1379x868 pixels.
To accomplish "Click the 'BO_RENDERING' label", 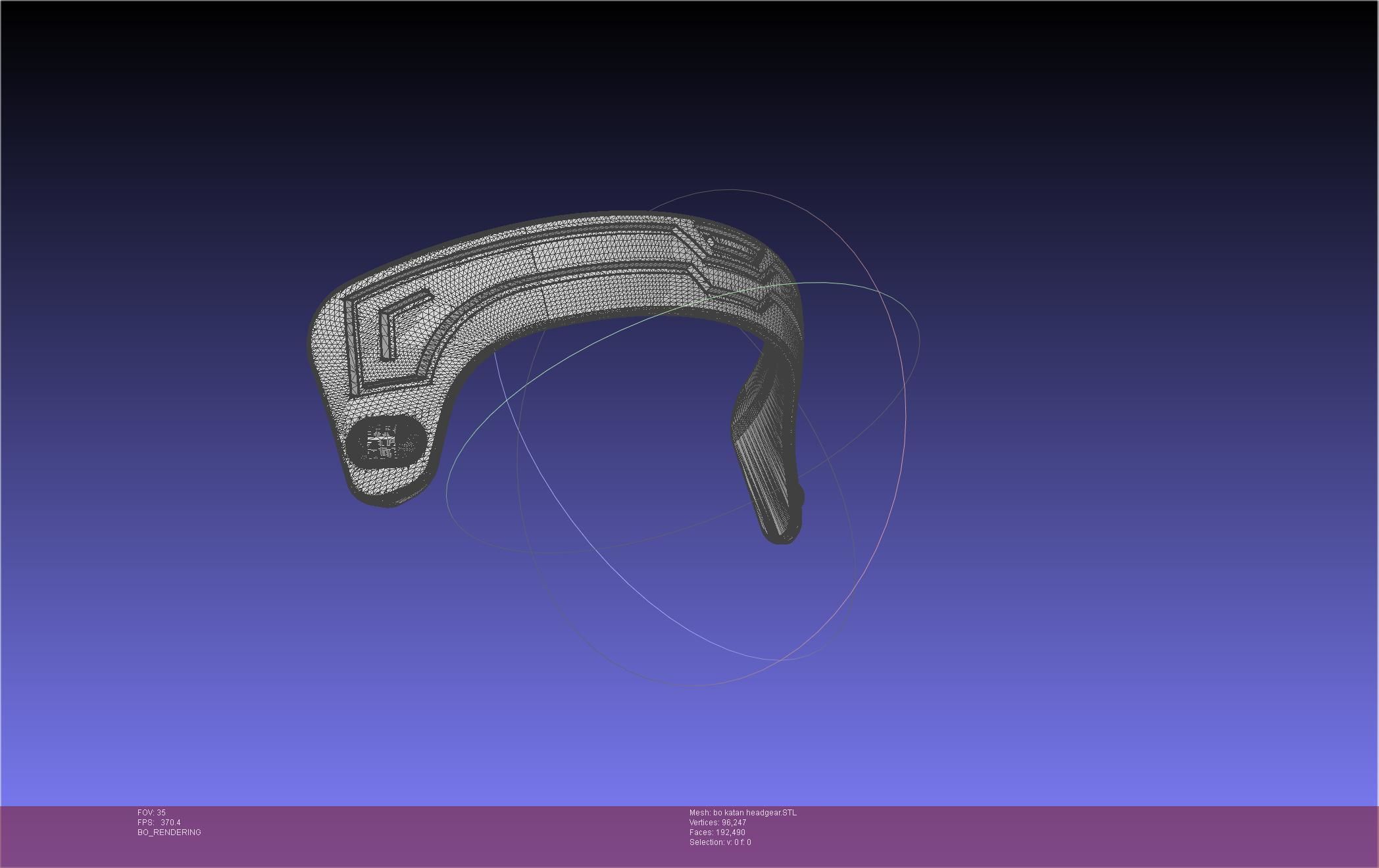I will (x=169, y=832).
